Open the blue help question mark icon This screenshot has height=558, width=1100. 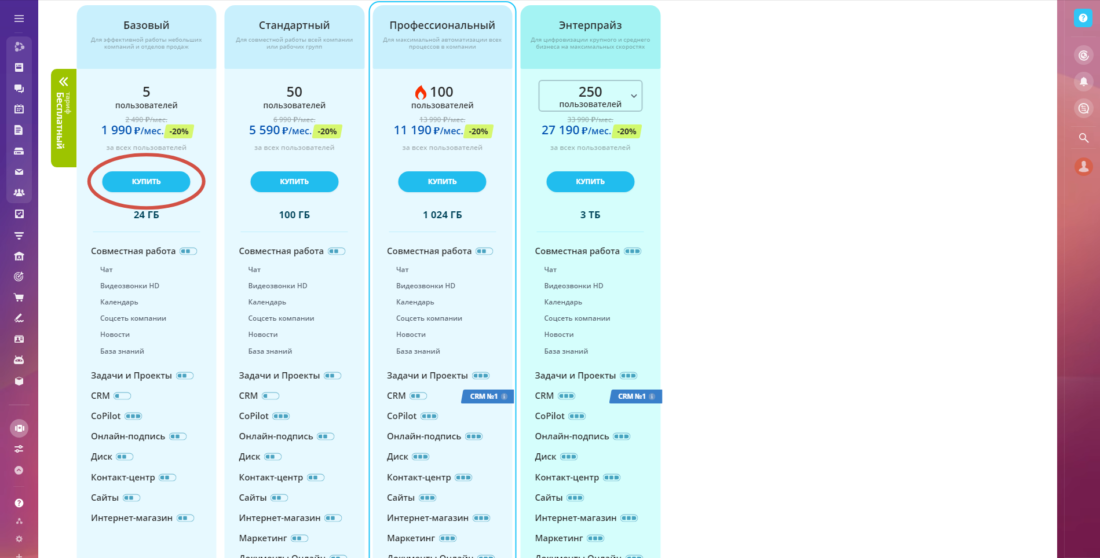(1082, 18)
